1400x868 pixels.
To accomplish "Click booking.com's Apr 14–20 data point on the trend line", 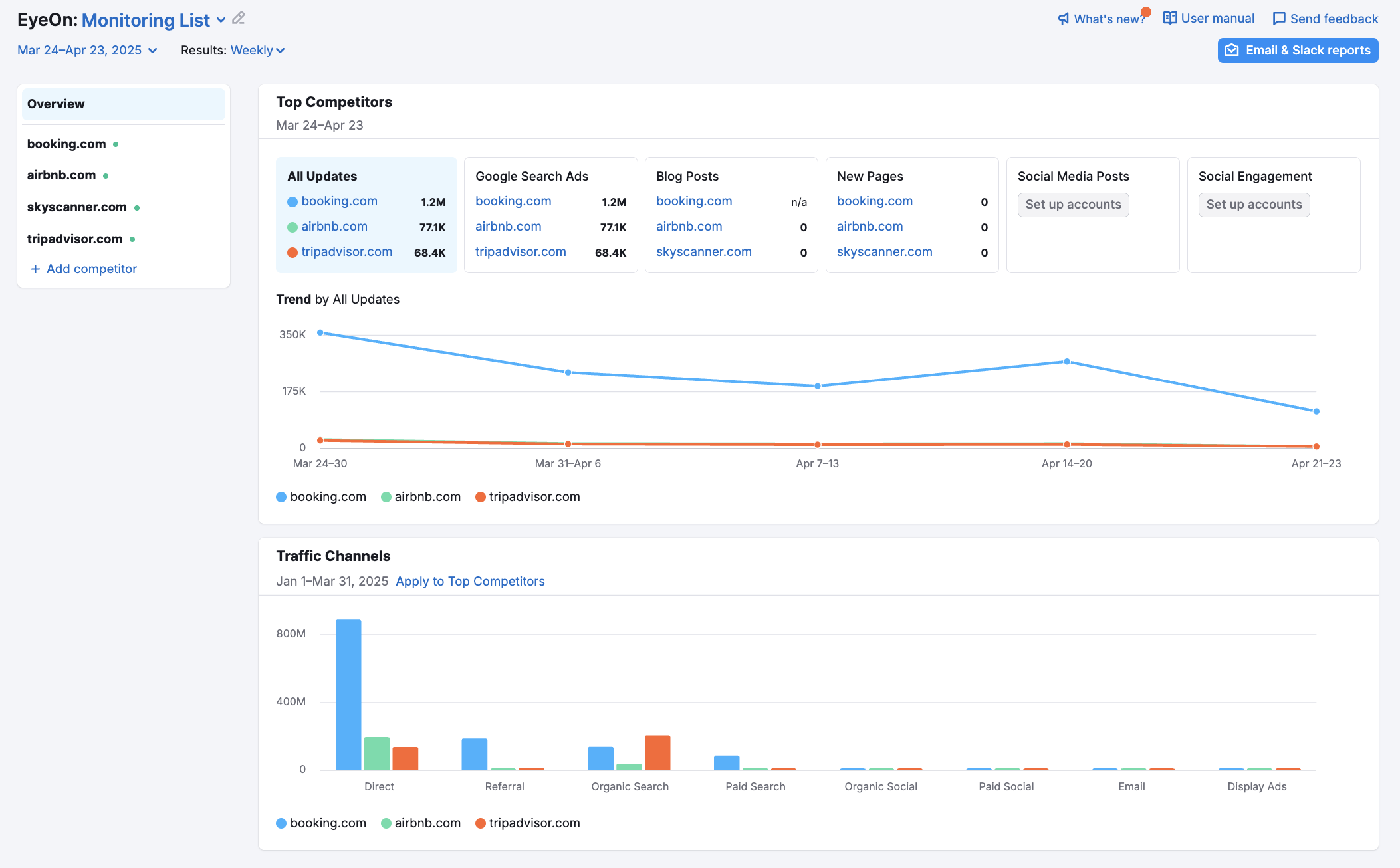I will pos(1067,362).
